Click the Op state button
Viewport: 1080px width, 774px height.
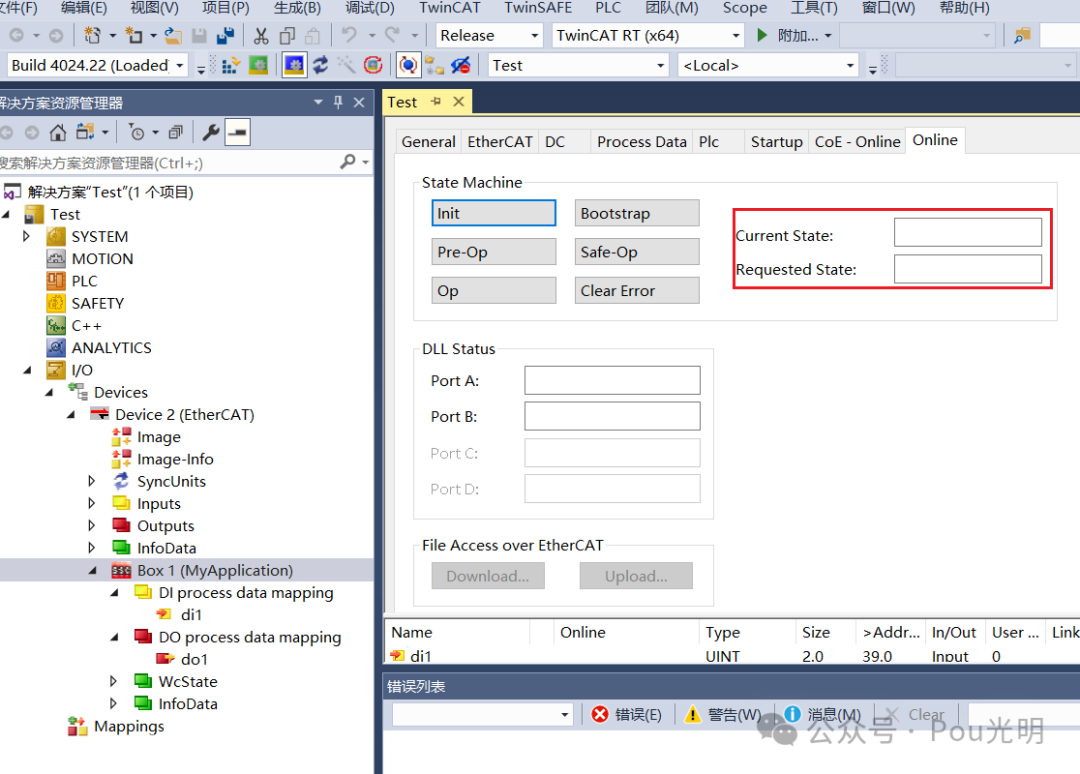494,291
